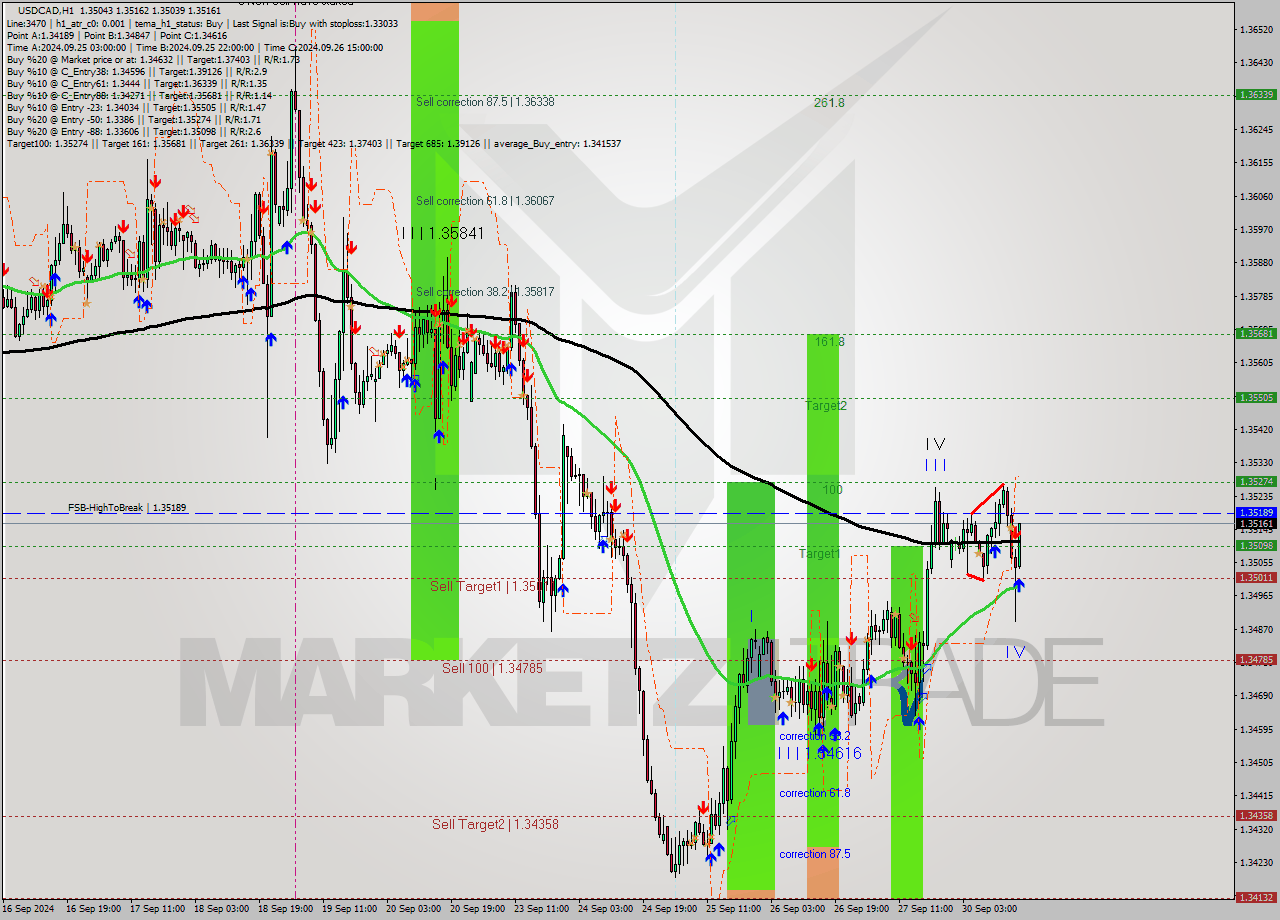Click the 'Sell 100 | 1.34785' label
Image resolution: width=1280 pixels, height=920 pixels.
click(492, 668)
